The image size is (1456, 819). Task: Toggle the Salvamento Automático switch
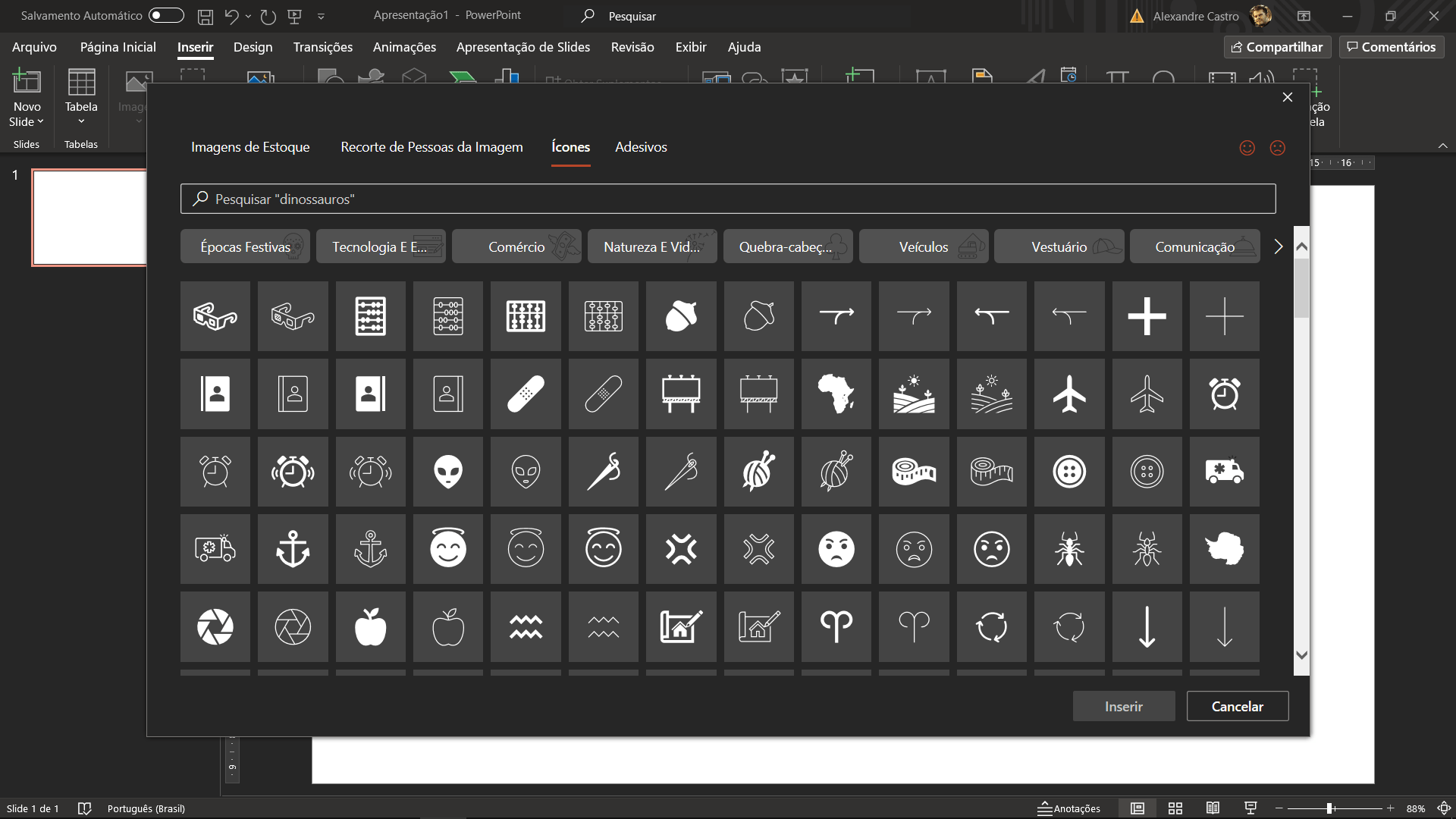pos(165,15)
